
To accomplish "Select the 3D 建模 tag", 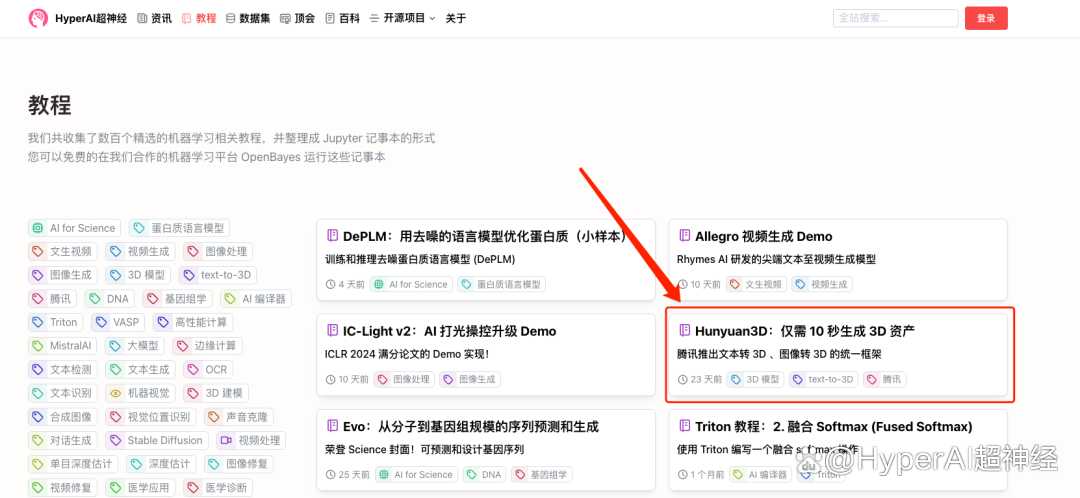I will click(216, 393).
